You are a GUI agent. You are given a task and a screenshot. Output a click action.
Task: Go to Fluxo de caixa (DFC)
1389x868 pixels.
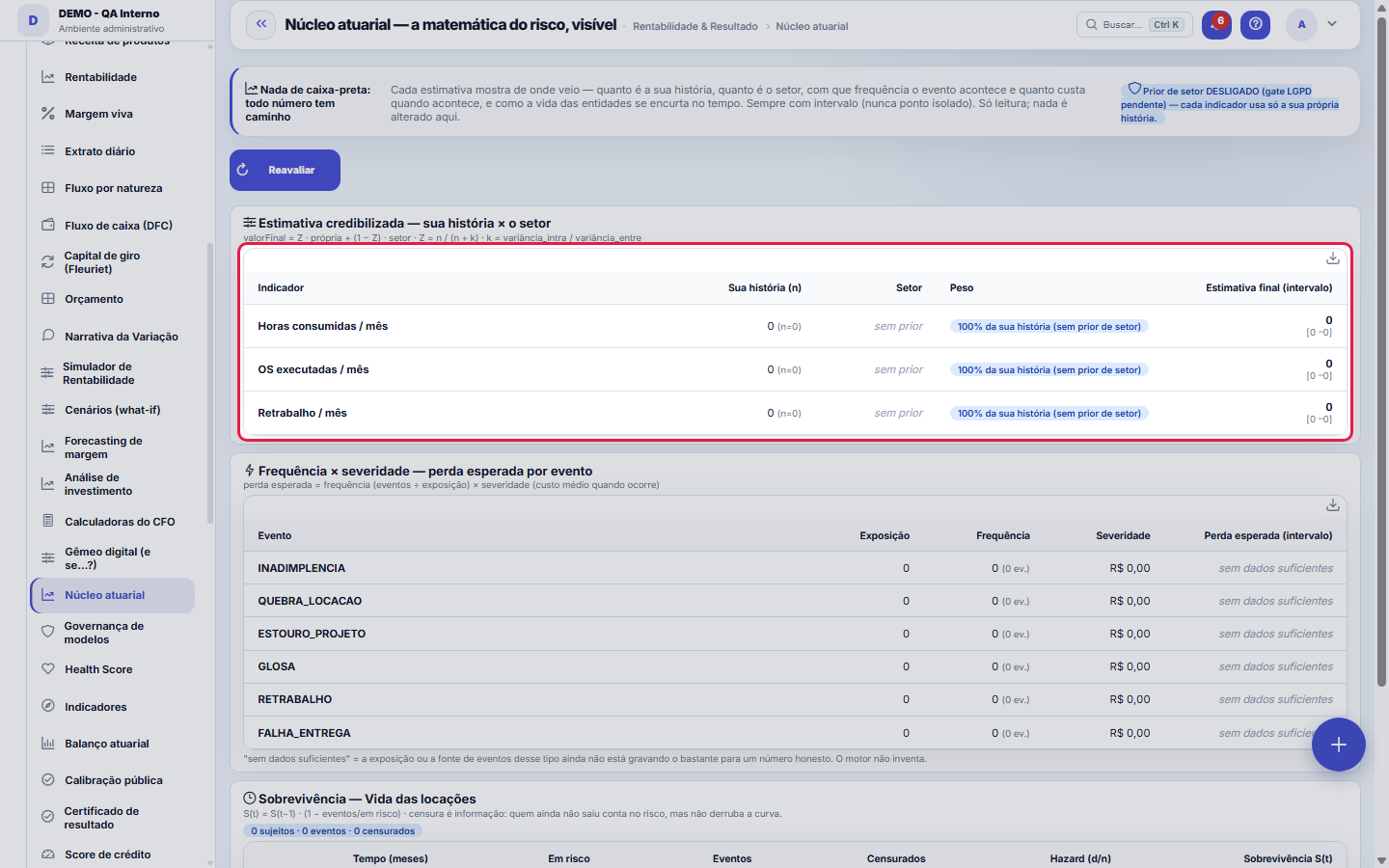(x=113, y=226)
